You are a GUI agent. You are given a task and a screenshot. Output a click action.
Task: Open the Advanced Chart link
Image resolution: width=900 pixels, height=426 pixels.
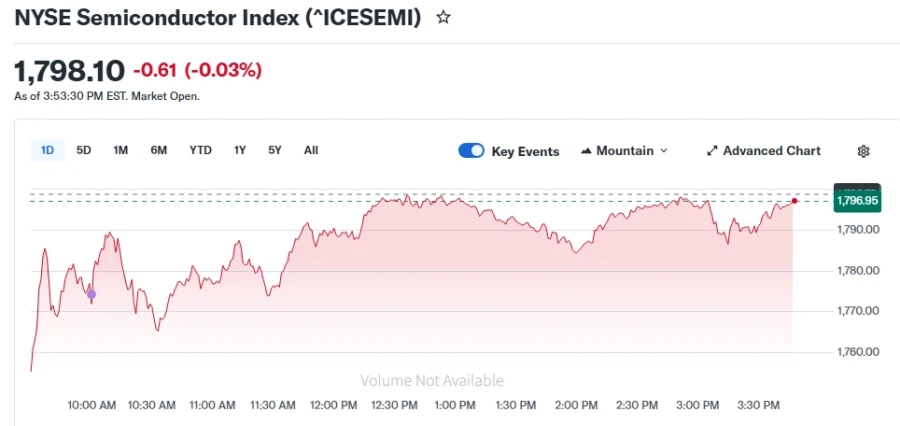coord(771,151)
